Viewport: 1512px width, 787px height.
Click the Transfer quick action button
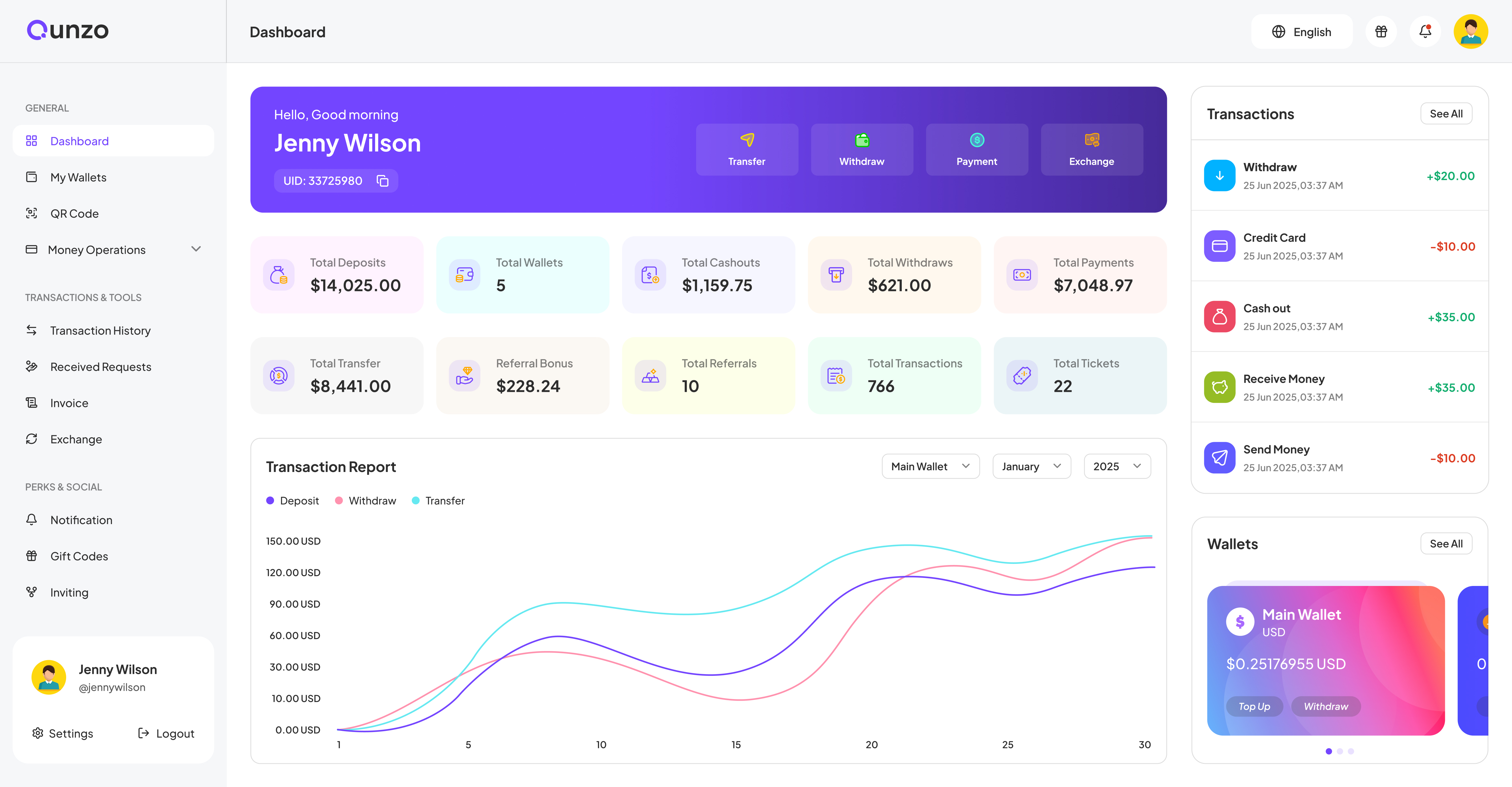pyautogui.click(x=747, y=149)
